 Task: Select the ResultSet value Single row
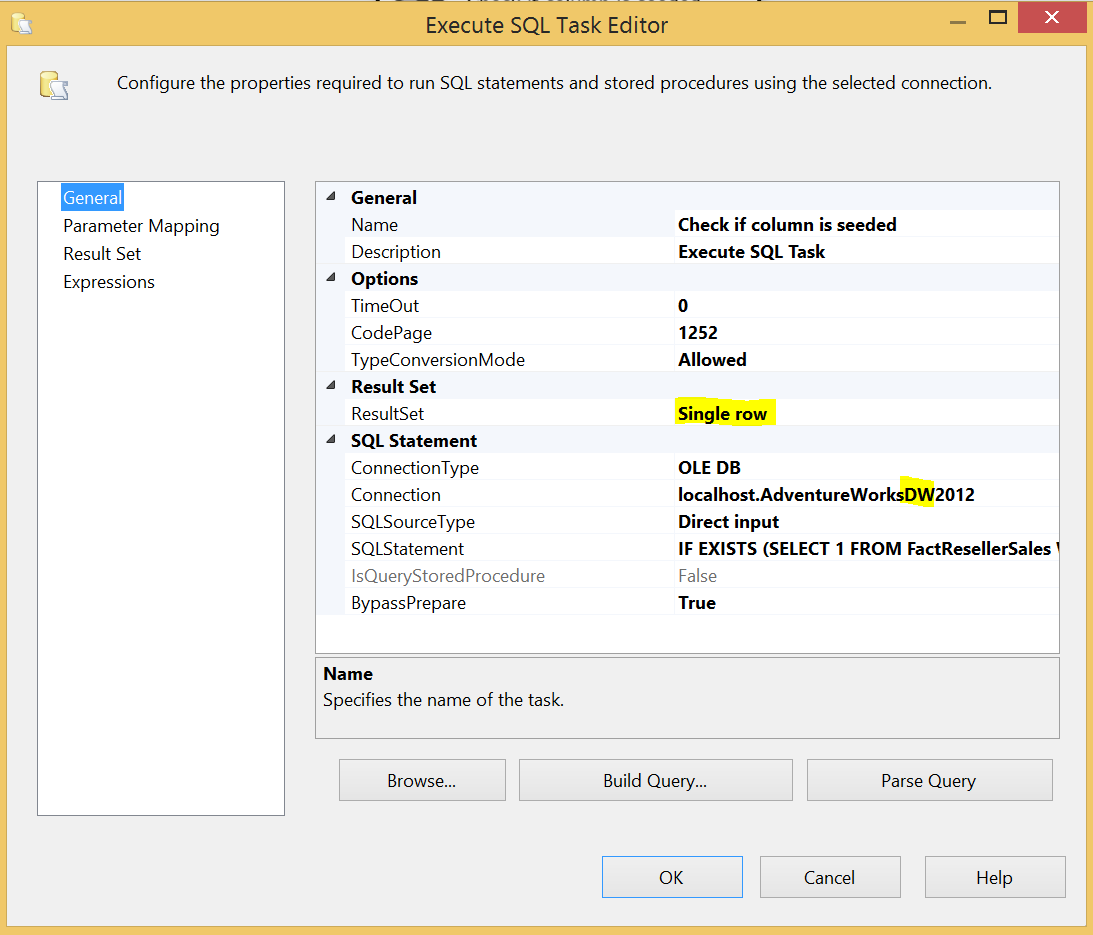tap(723, 414)
